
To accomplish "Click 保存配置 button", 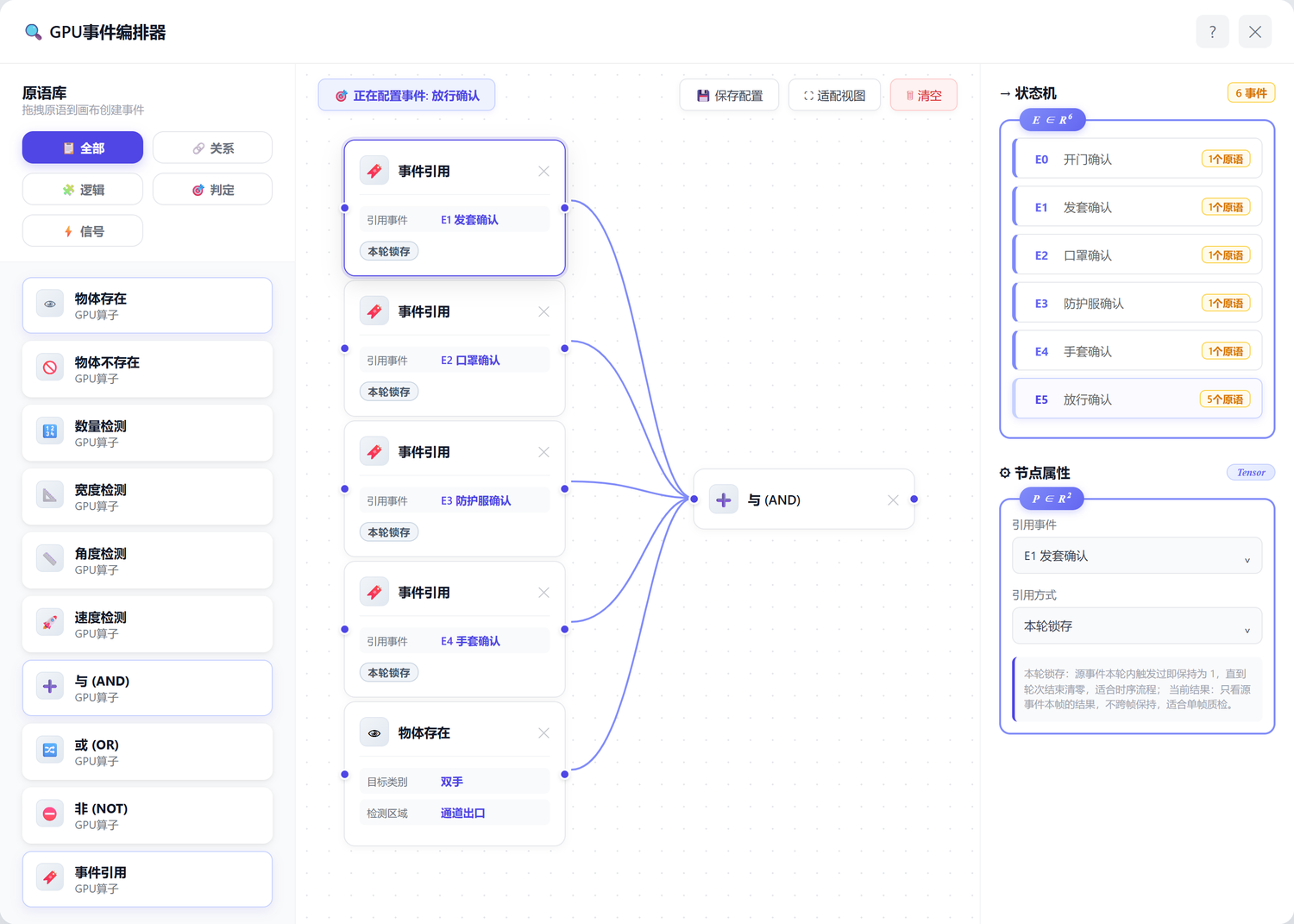I will click(x=729, y=95).
